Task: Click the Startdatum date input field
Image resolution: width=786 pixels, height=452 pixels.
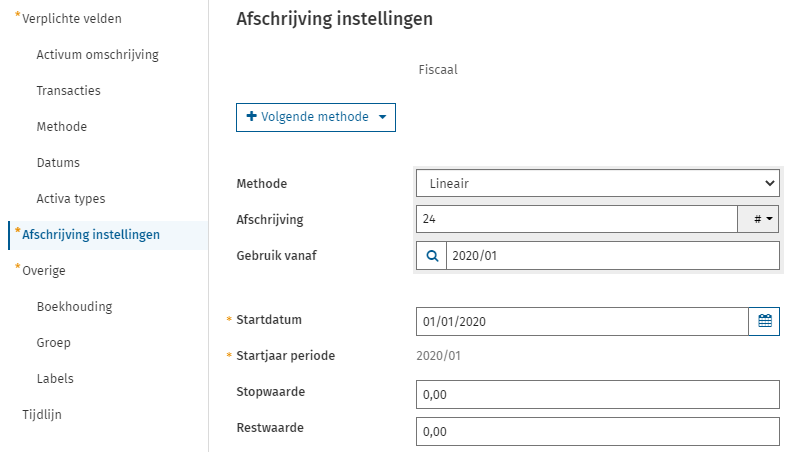Action: coord(581,321)
